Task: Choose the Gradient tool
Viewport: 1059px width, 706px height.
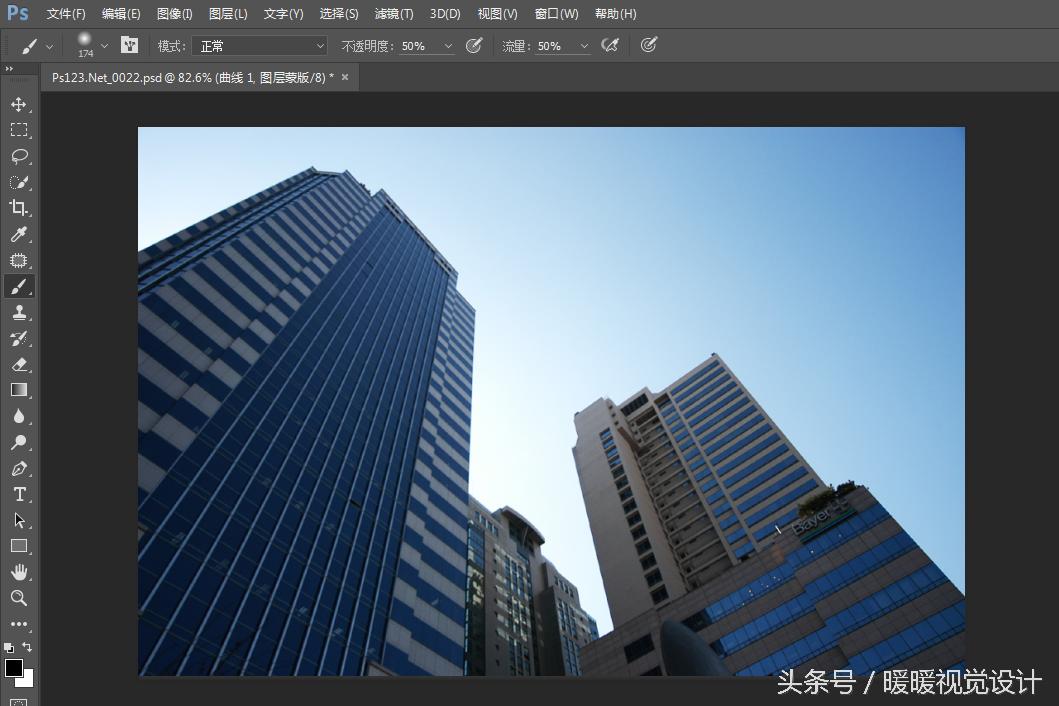Action: click(20, 390)
